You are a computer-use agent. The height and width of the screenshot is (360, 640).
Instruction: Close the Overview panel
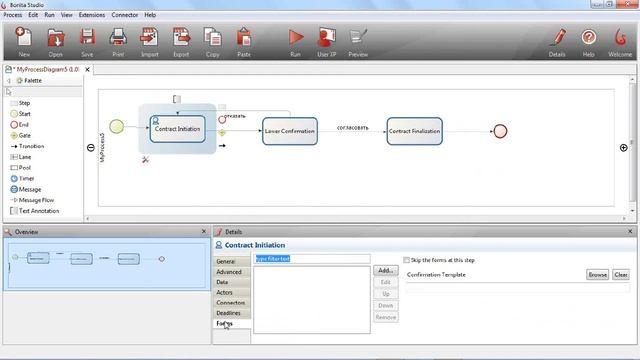204,231
